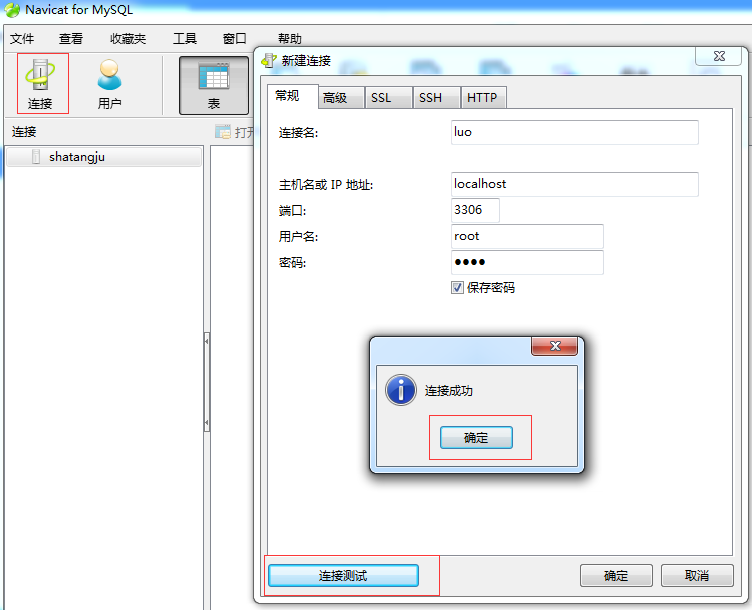
Task: Open the 用户 (User) toolbar icon
Action: pyautogui.click(x=109, y=84)
